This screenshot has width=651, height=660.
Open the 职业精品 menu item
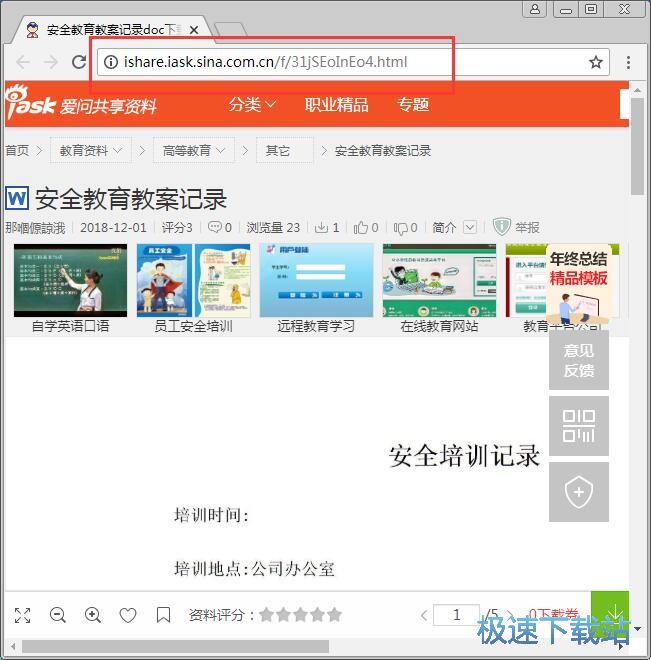tap(336, 105)
